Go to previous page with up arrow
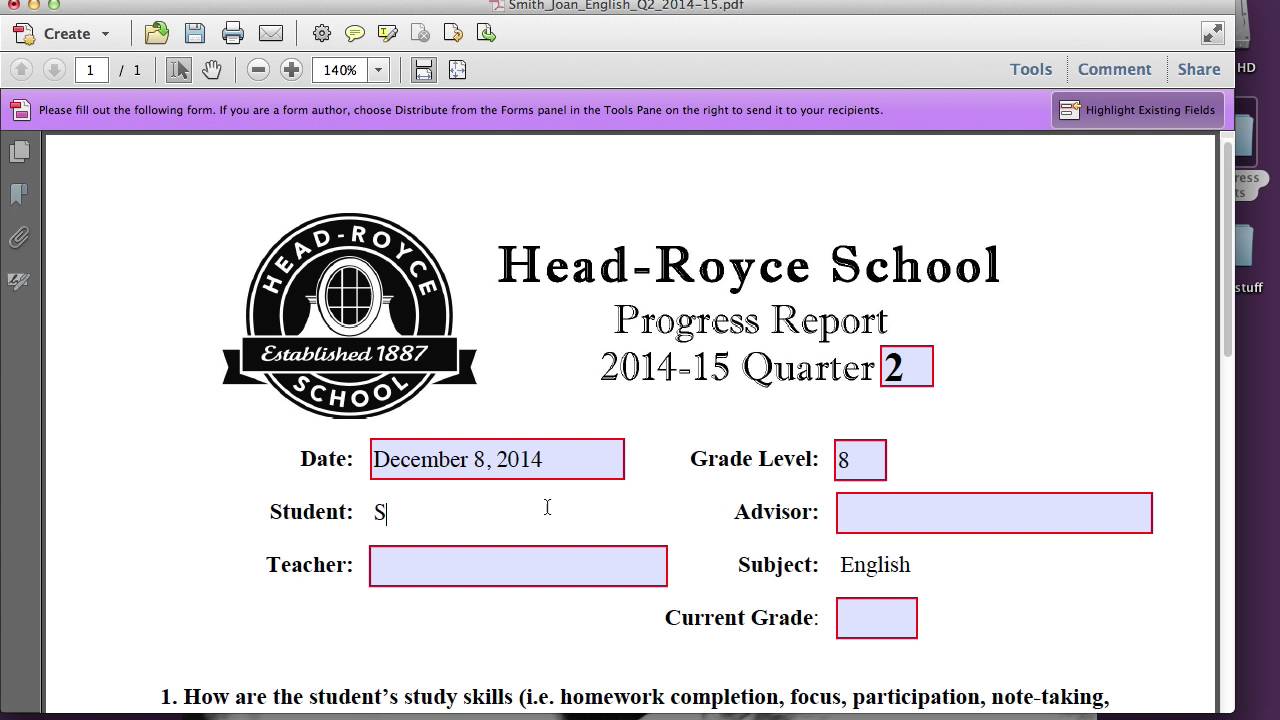 (21, 70)
